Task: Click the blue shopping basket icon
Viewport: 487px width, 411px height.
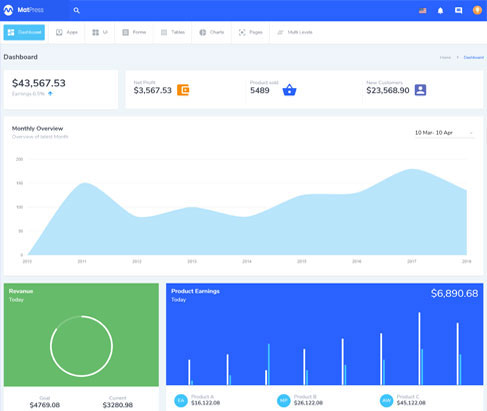Action: [x=289, y=90]
